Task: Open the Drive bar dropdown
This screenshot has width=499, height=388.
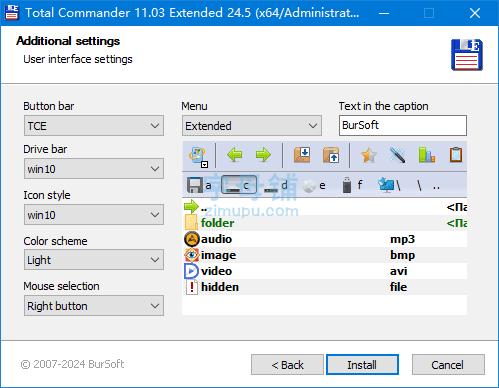Action: (94, 169)
